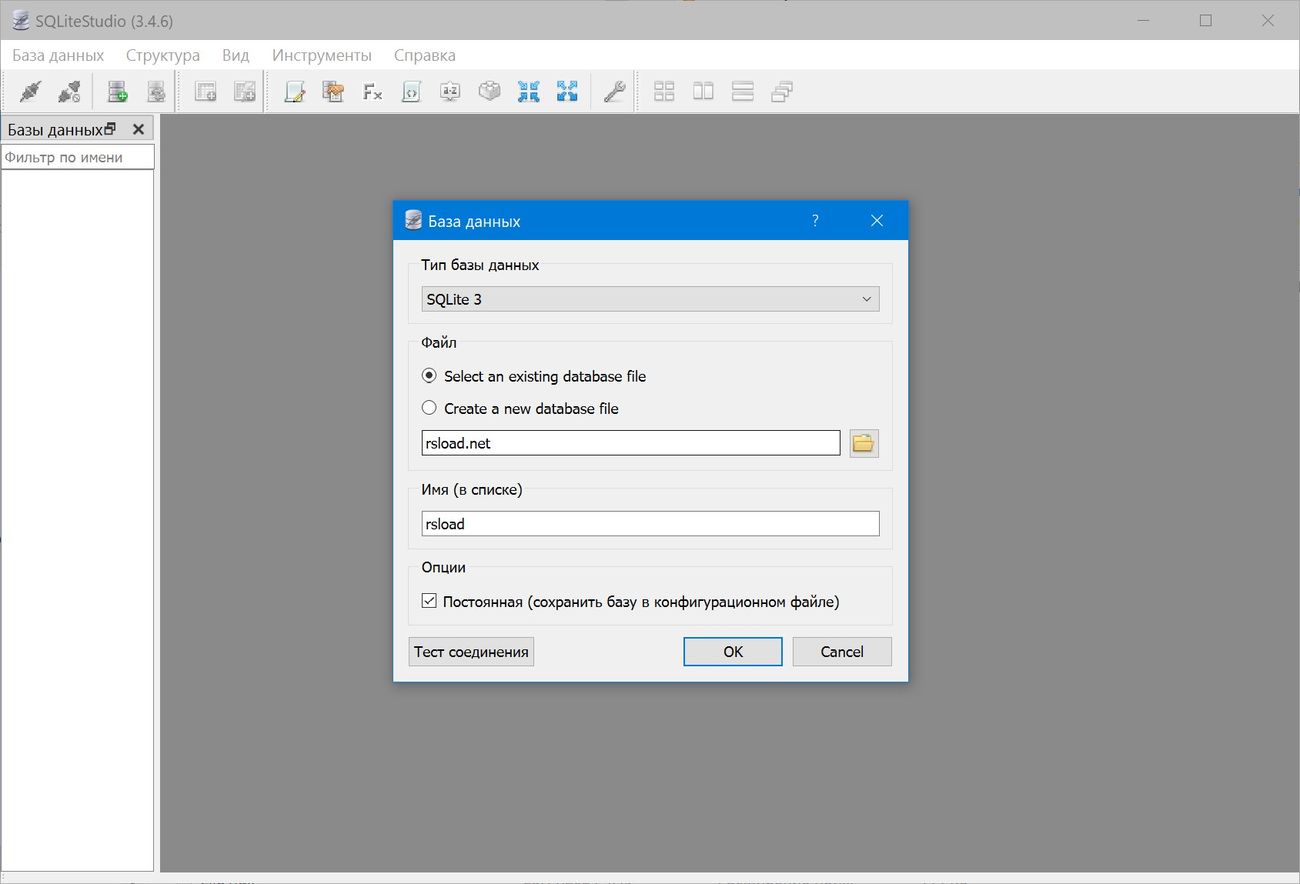1300x884 pixels.
Task: Select the existing database file option
Action: tap(429, 375)
